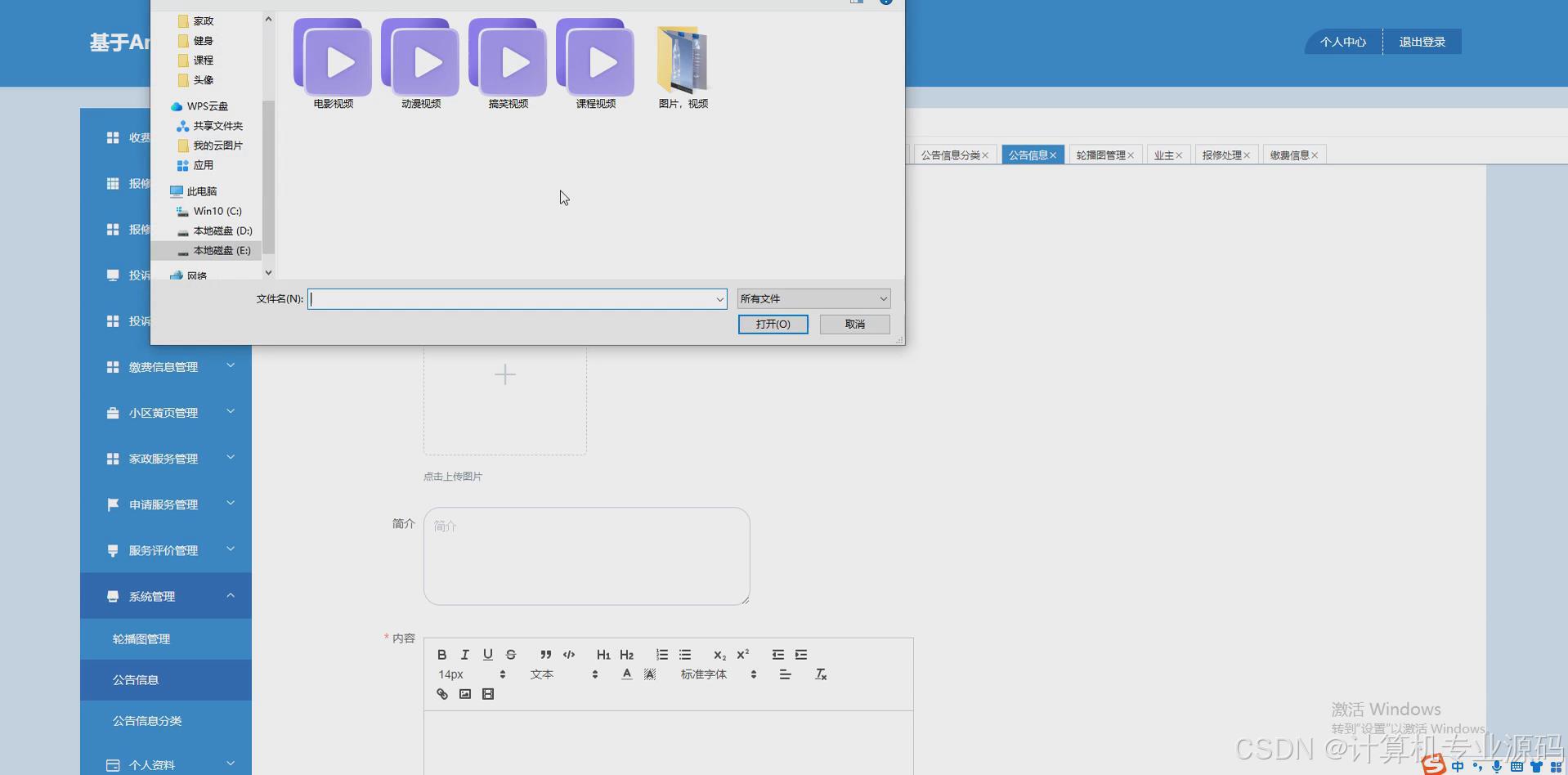Toggle italic formatting in the content editor
This screenshot has height=775, width=1568.
464,655
